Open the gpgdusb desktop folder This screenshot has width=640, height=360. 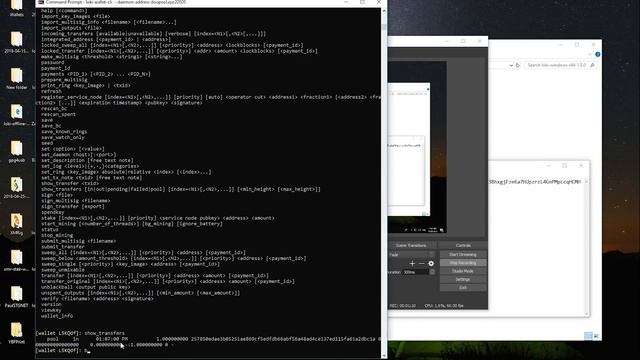point(17,151)
